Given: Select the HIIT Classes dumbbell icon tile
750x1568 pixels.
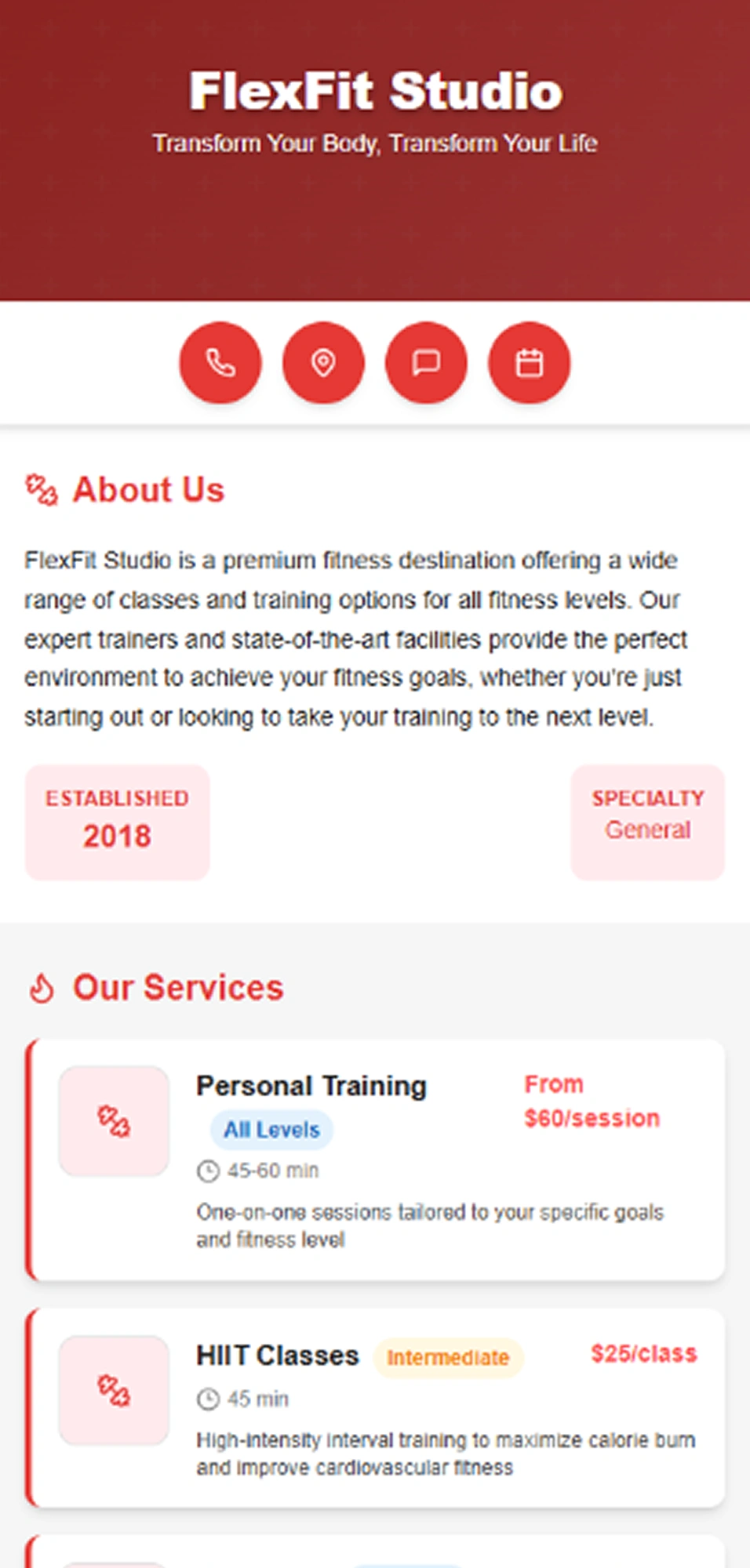Looking at the screenshot, I should pos(114,1390).
